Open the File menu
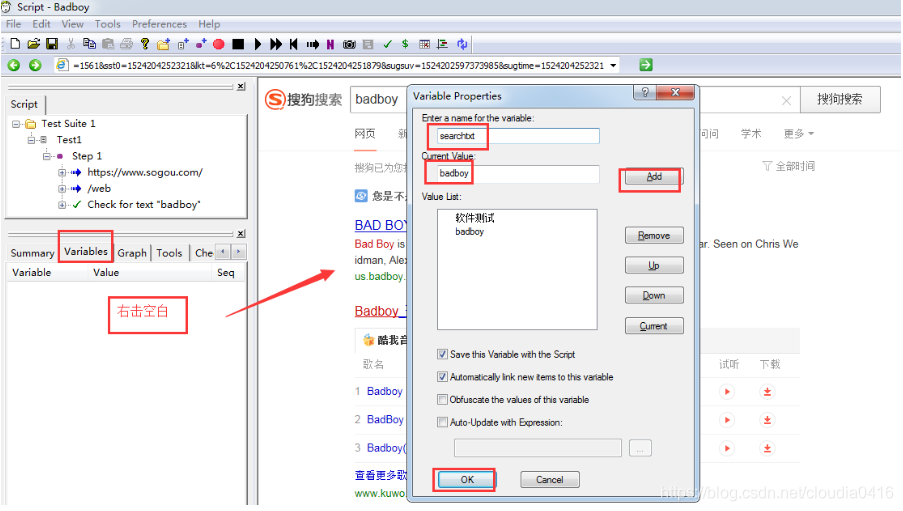903x511 pixels. (13, 24)
